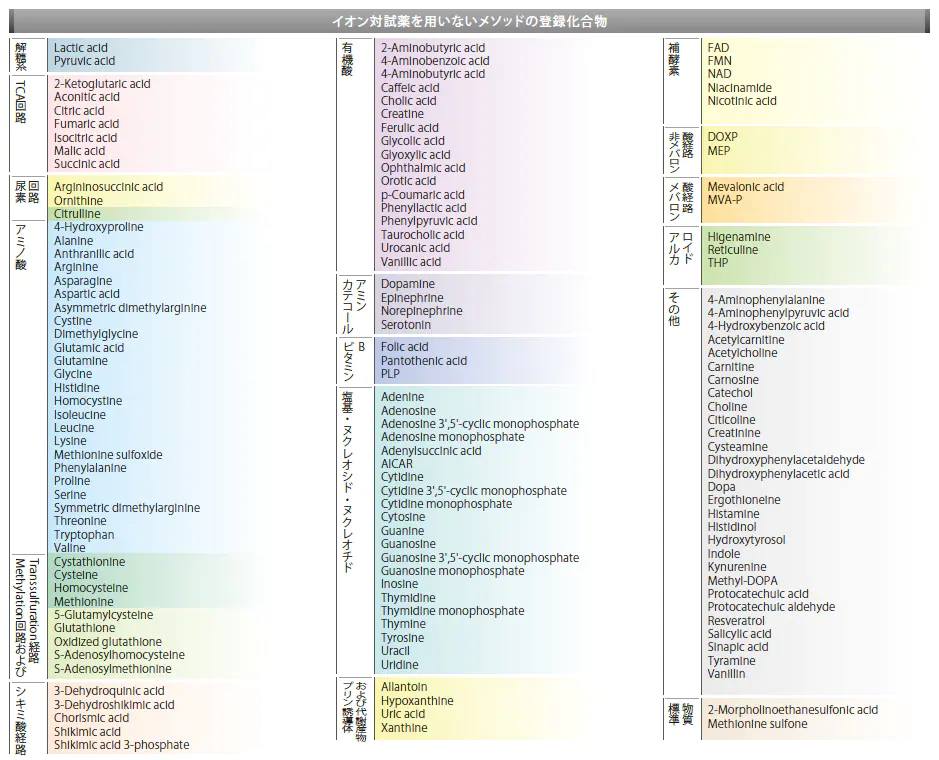
Task: Click Adenosine 3',5'-cyclic monophosphate
Action: [x=480, y=424]
